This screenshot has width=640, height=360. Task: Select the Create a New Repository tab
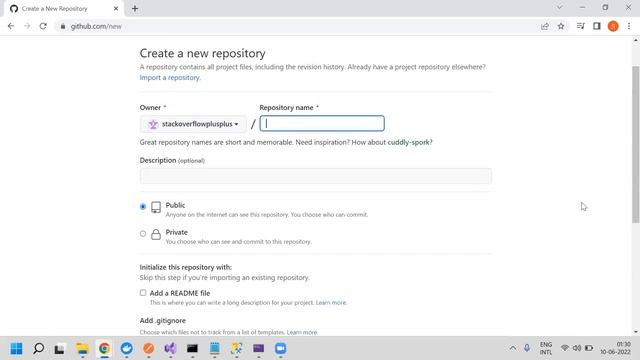(x=64, y=9)
